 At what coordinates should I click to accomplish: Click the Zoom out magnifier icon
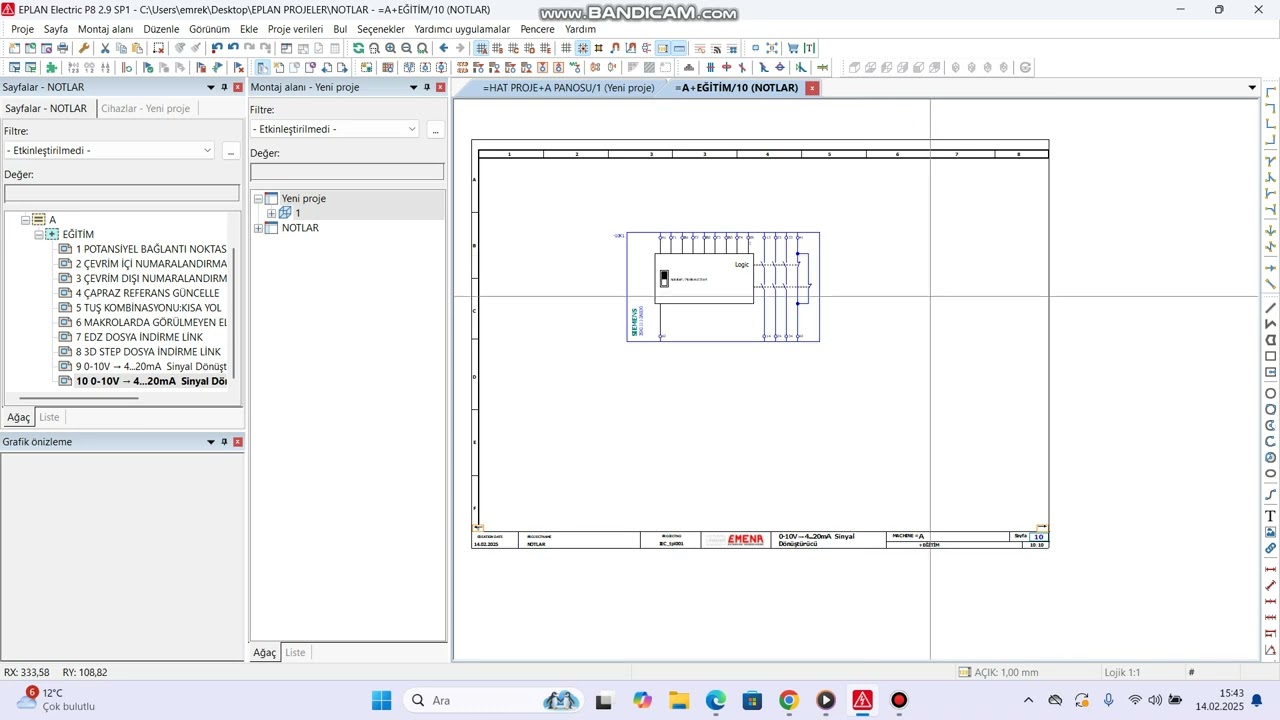tap(406, 48)
